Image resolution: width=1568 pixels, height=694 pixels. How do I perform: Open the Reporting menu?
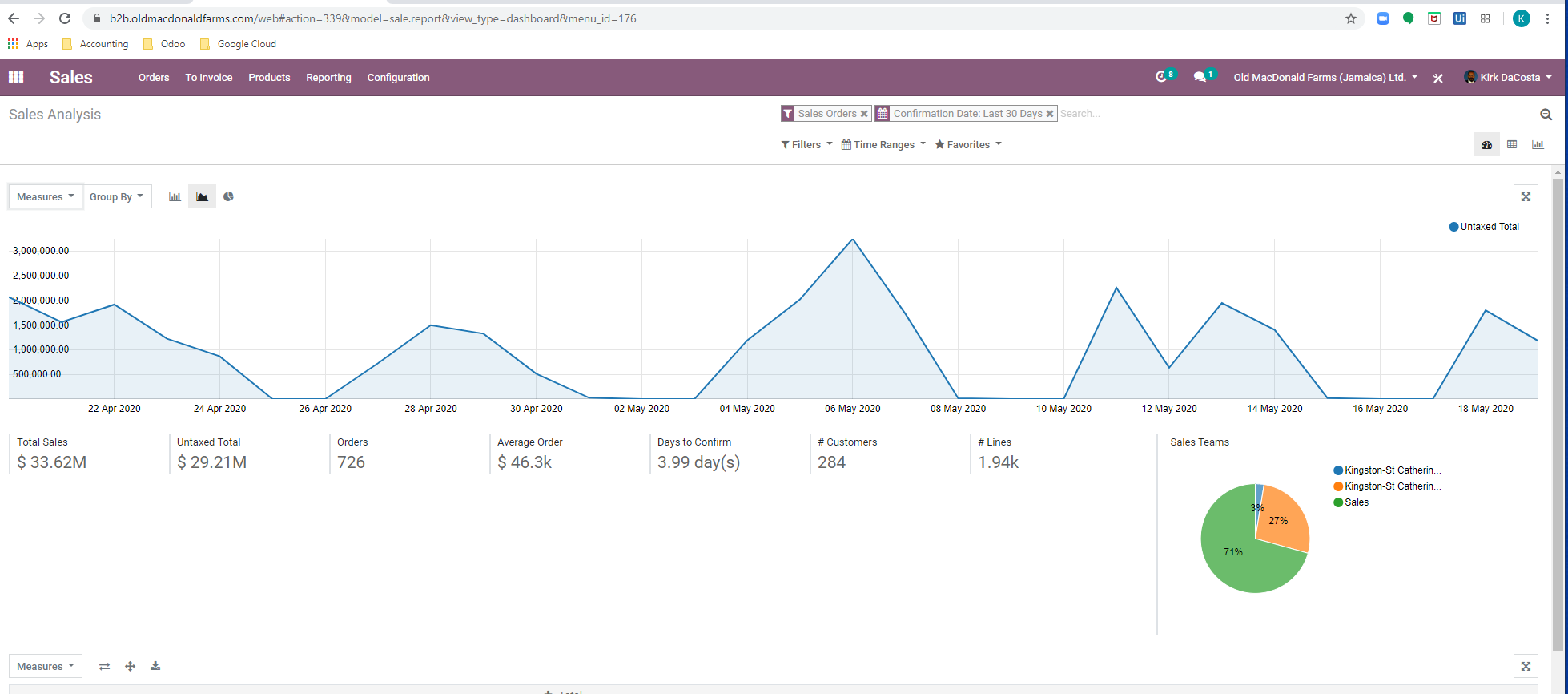[x=328, y=78]
